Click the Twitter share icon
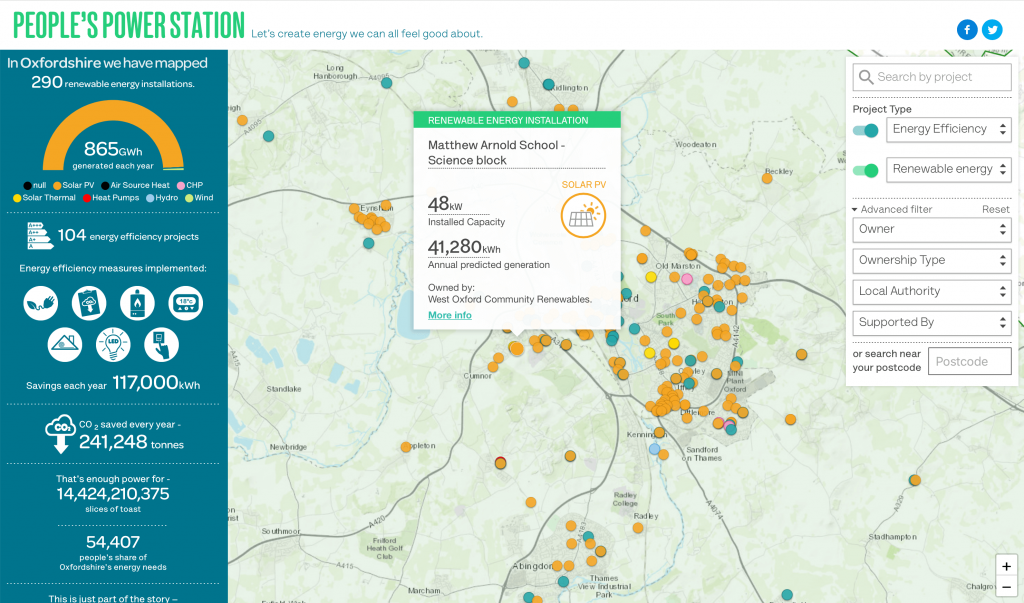The image size is (1024, 603). point(992,30)
